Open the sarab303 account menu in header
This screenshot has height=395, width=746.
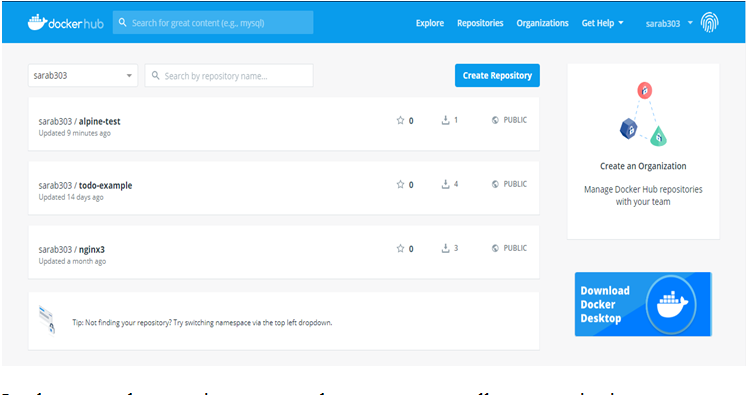tap(669, 23)
